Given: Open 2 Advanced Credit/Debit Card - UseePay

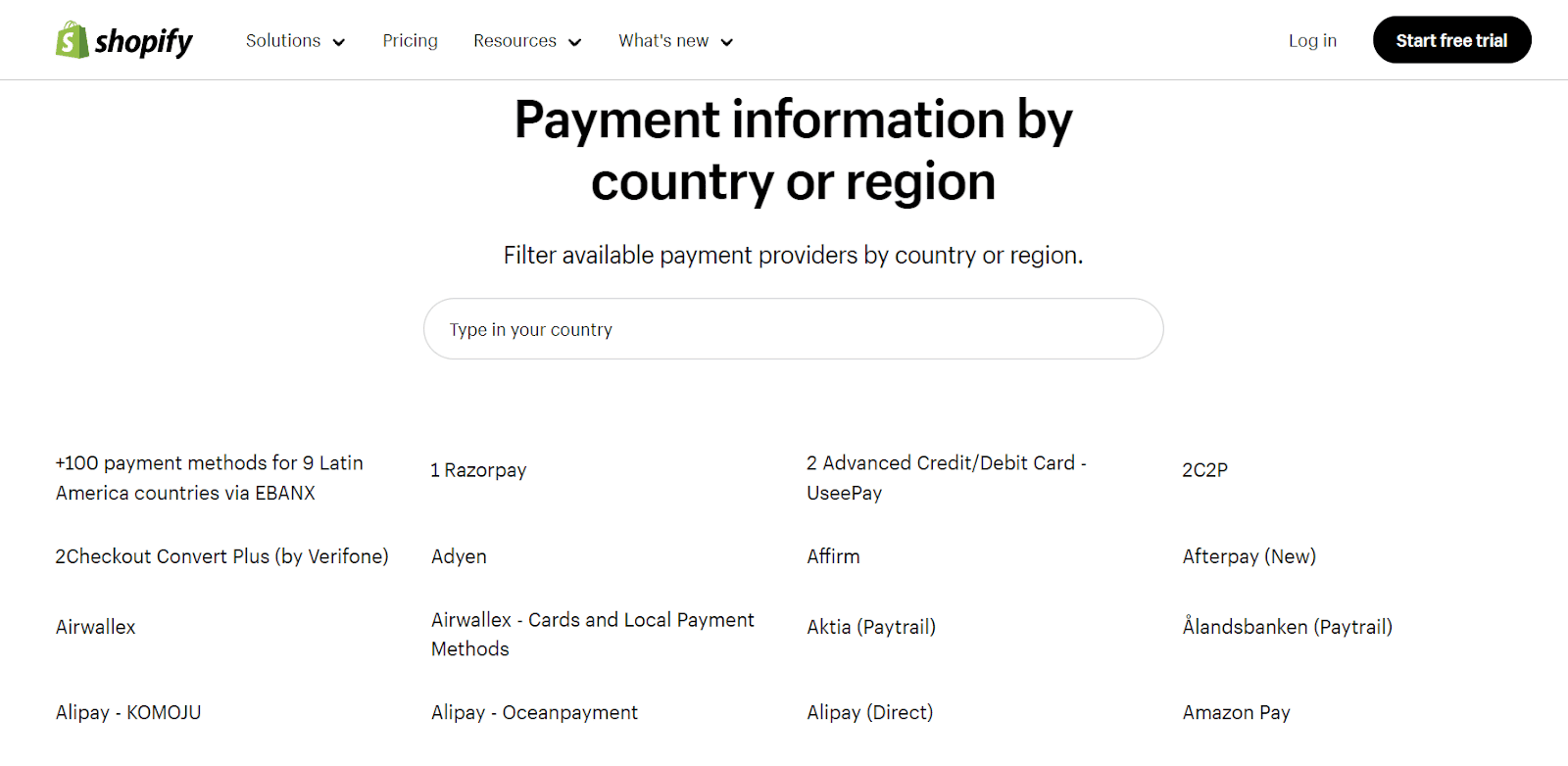Looking at the screenshot, I should tap(946, 478).
